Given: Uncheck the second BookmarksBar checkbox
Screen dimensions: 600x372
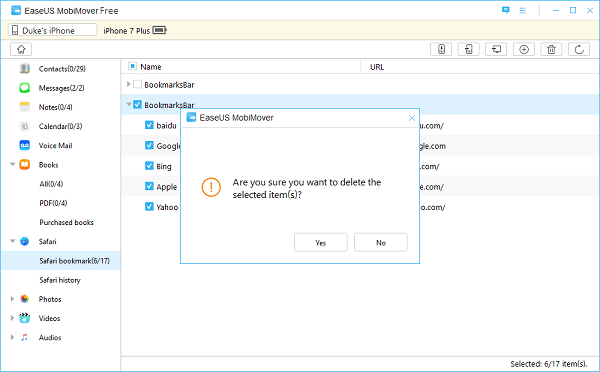Looking at the screenshot, I should click(137, 104).
